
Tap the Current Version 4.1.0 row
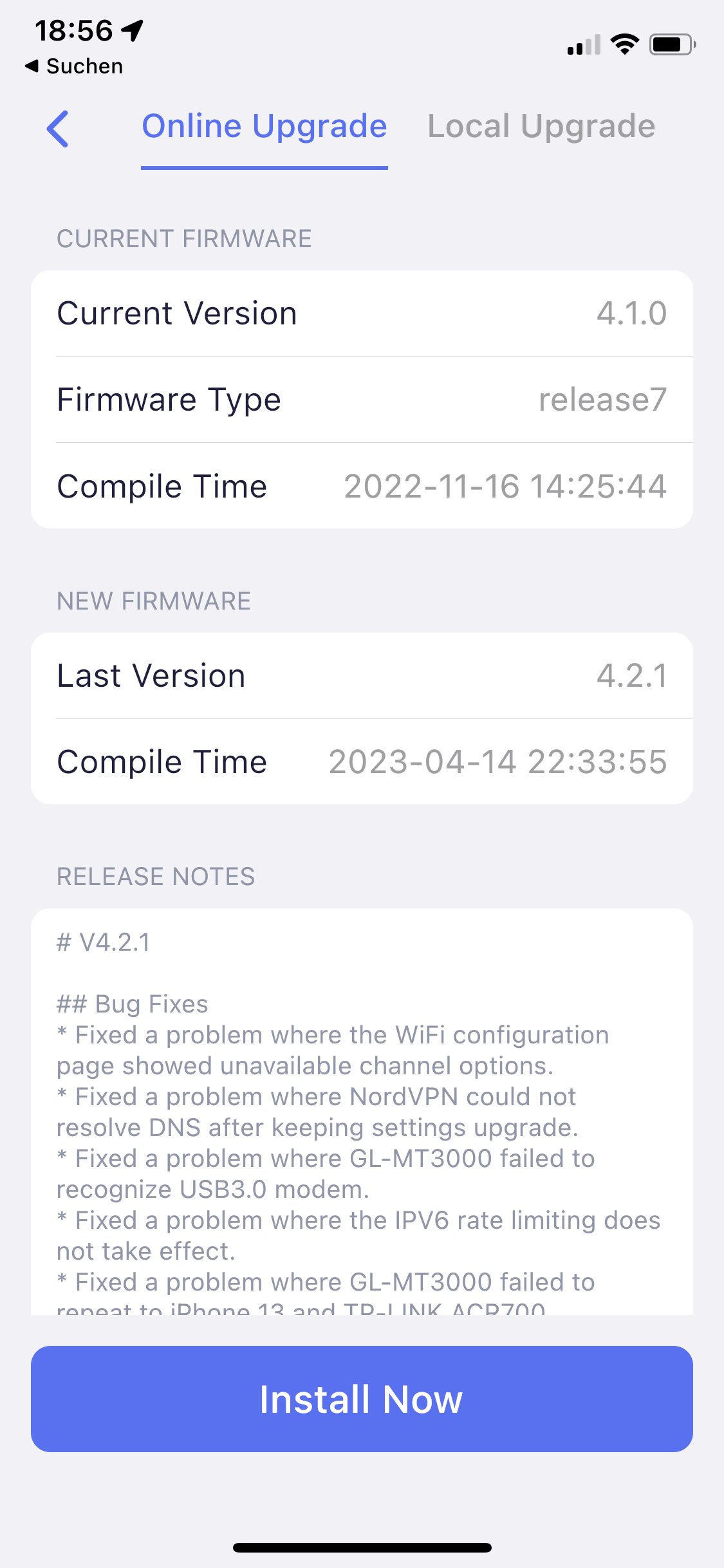(x=362, y=313)
